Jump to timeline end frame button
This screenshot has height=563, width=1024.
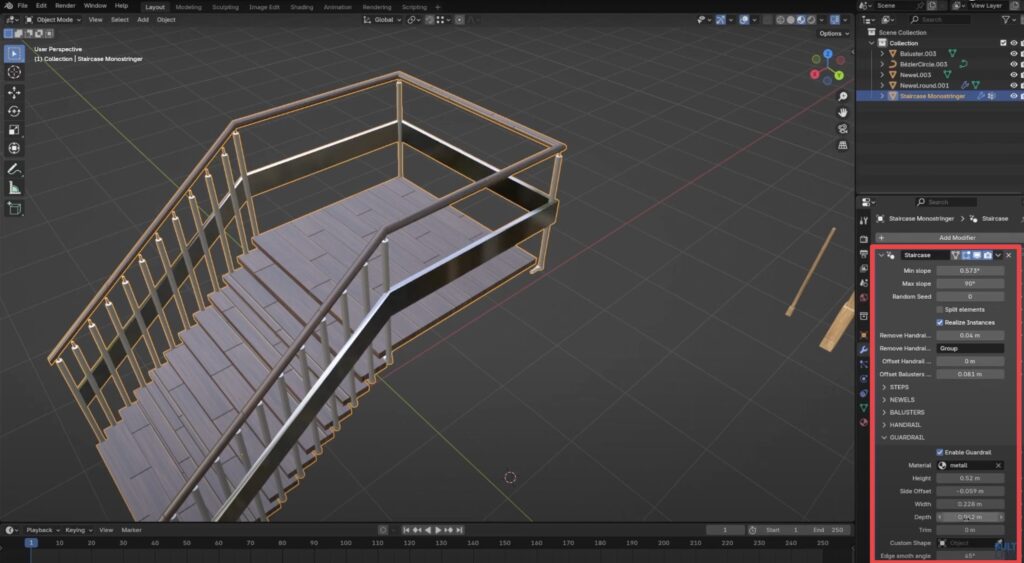click(x=459, y=530)
